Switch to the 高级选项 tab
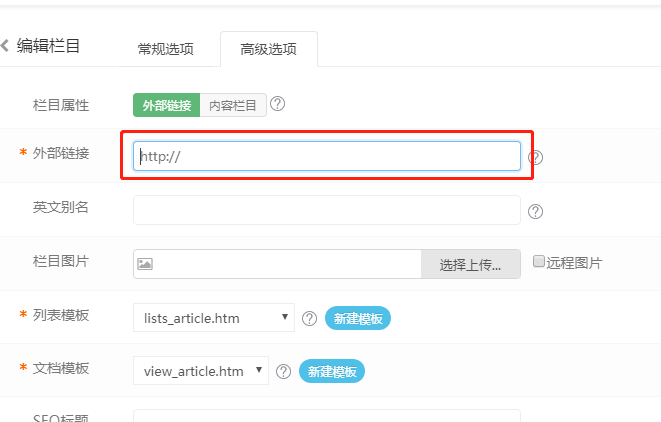 pyautogui.click(x=269, y=49)
